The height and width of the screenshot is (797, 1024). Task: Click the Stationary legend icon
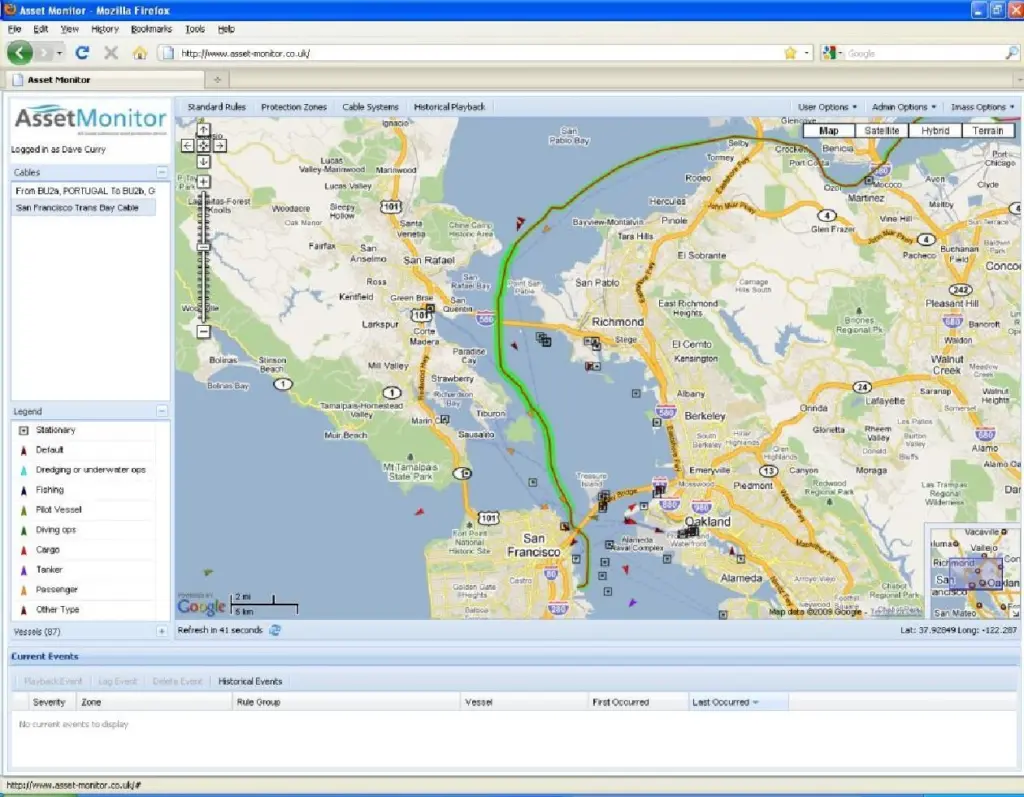(x=24, y=430)
